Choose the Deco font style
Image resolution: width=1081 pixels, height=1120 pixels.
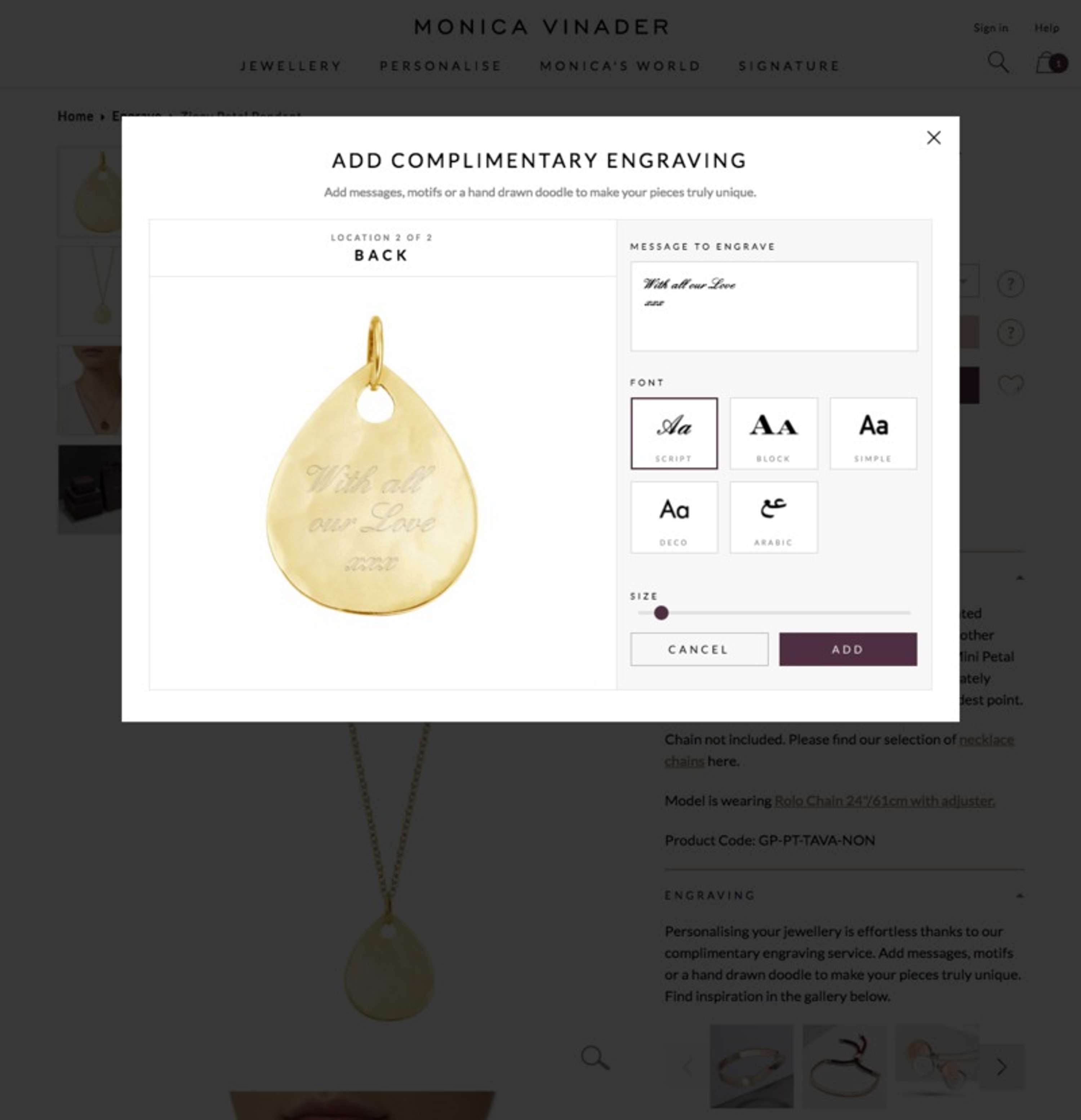click(x=674, y=517)
